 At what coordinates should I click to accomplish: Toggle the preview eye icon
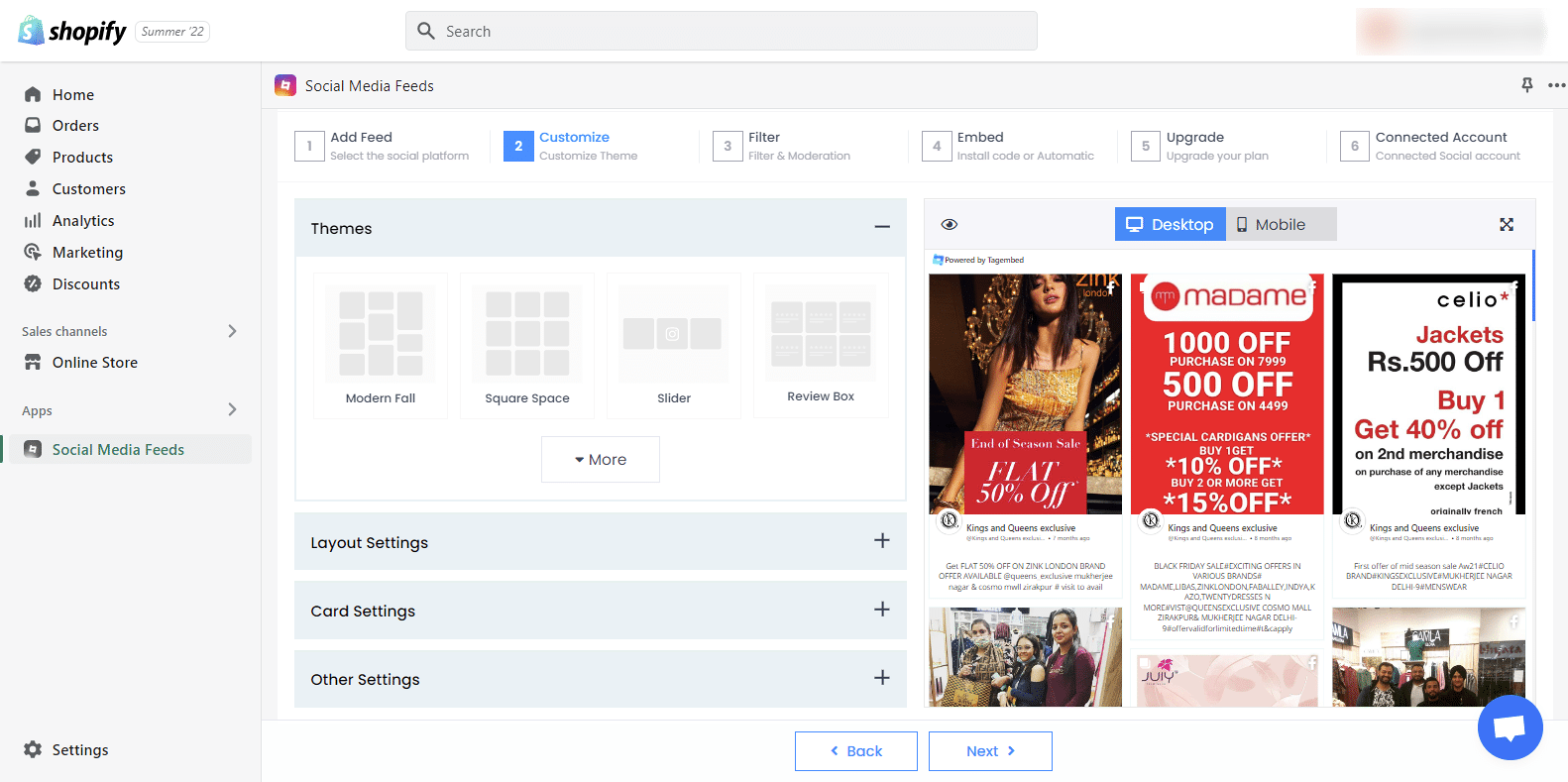point(950,224)
